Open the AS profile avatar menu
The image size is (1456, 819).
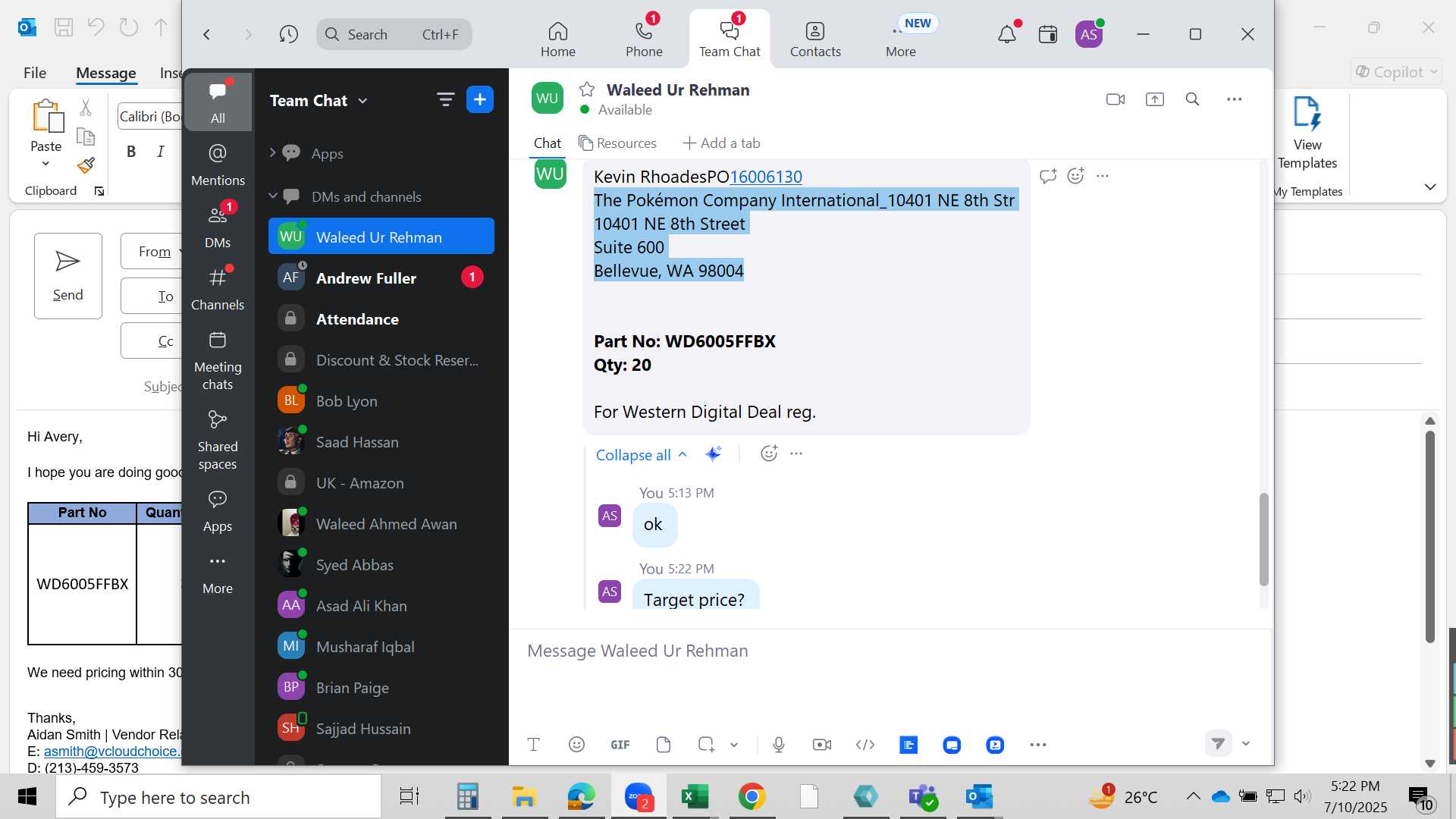point(1089,34)
